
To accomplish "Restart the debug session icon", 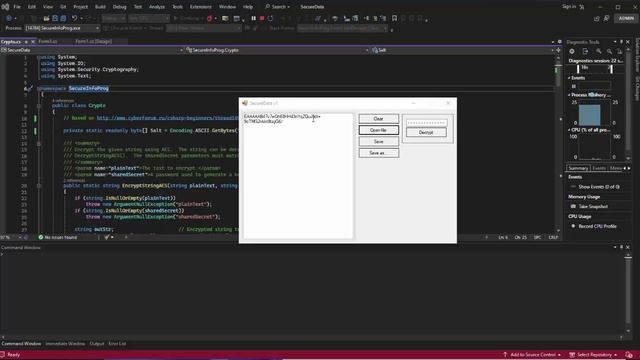I will click(270, 18).
